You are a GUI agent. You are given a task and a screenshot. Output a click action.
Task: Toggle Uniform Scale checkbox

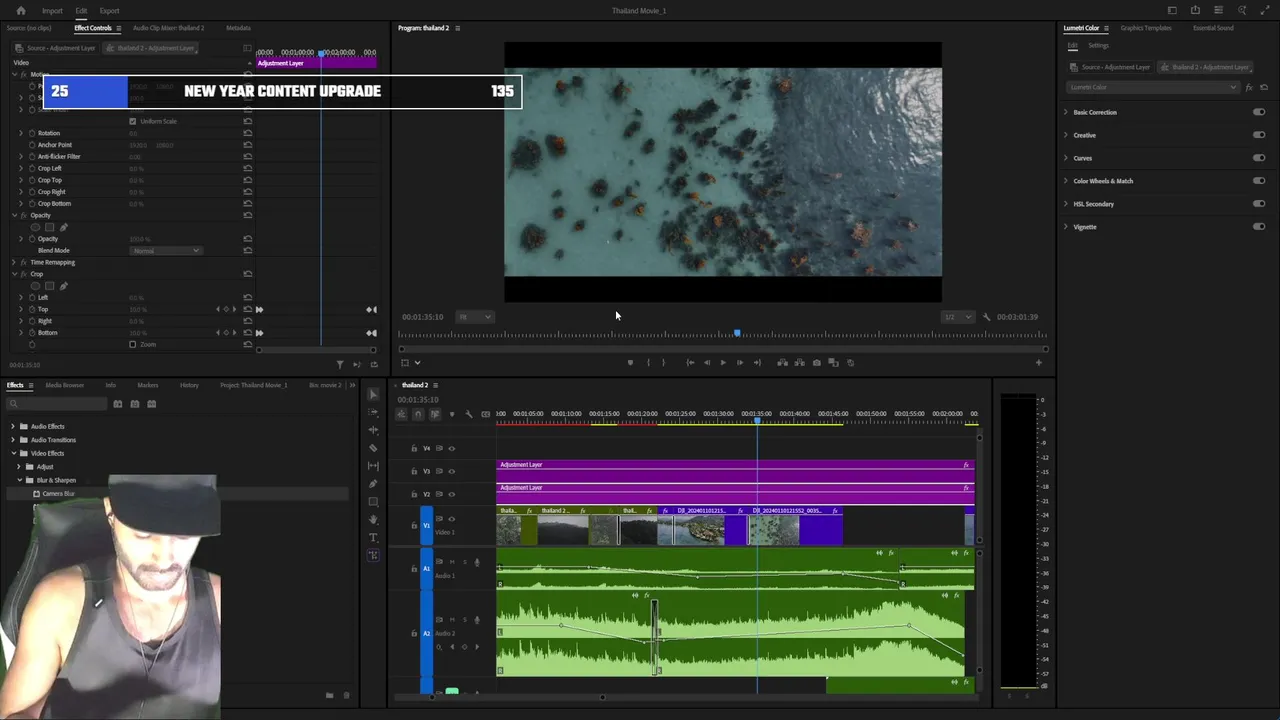(x=133, y=121)
